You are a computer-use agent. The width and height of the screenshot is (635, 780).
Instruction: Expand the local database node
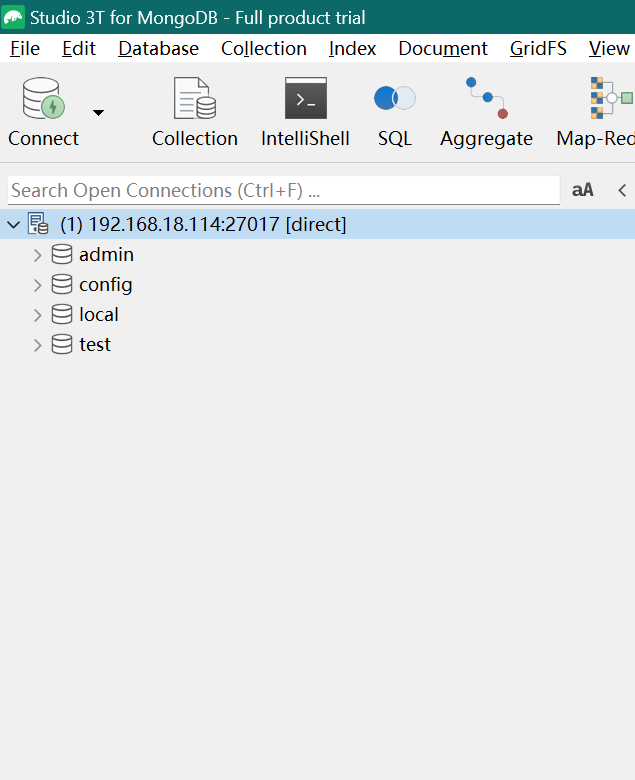[37, 315]
